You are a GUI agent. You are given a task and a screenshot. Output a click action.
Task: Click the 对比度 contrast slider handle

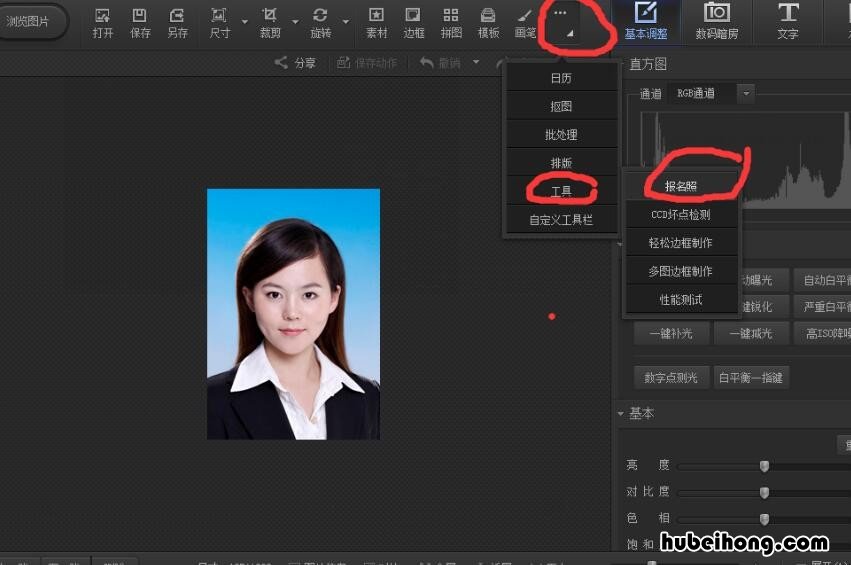[764, 492]
